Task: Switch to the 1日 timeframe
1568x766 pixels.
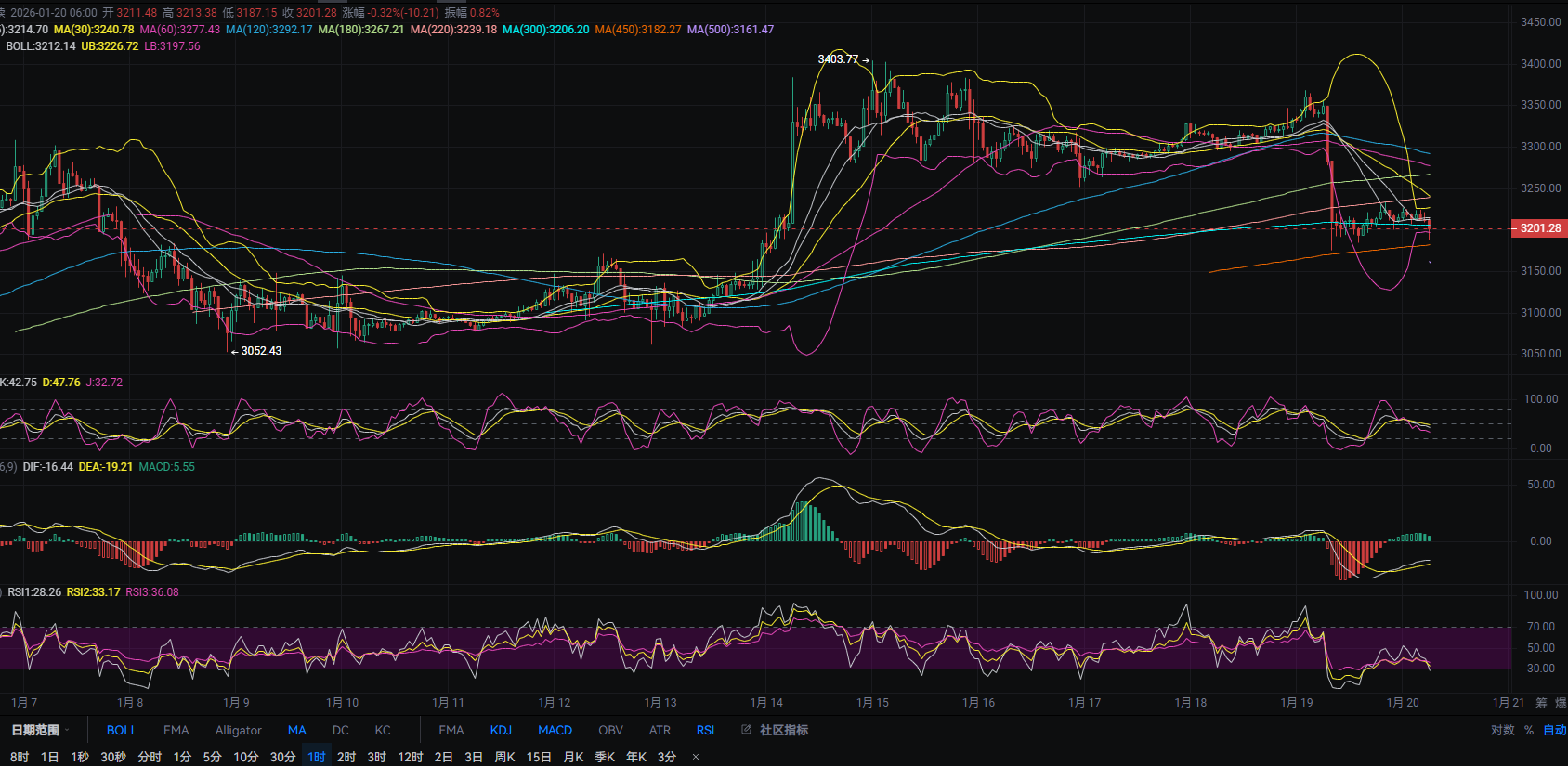Action: [x=50, y=757]
